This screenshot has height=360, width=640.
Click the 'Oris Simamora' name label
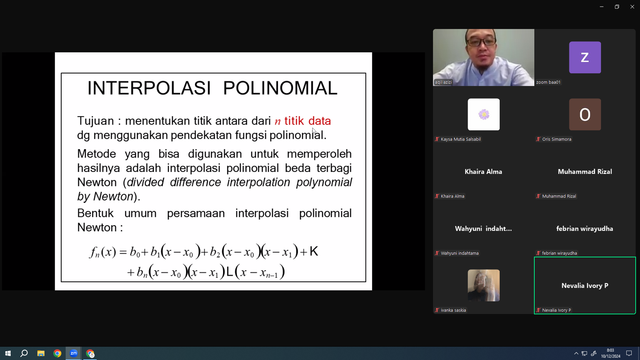[557, 139]
